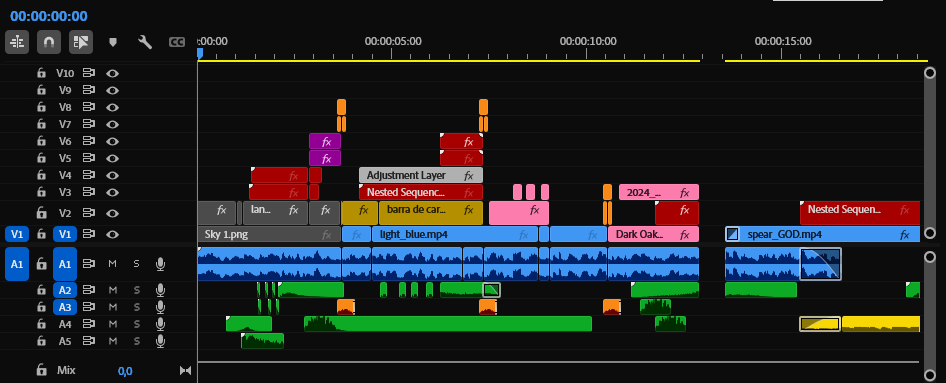
Task: Click the playhead timecode 00:00:00:00
Action: 49,16
